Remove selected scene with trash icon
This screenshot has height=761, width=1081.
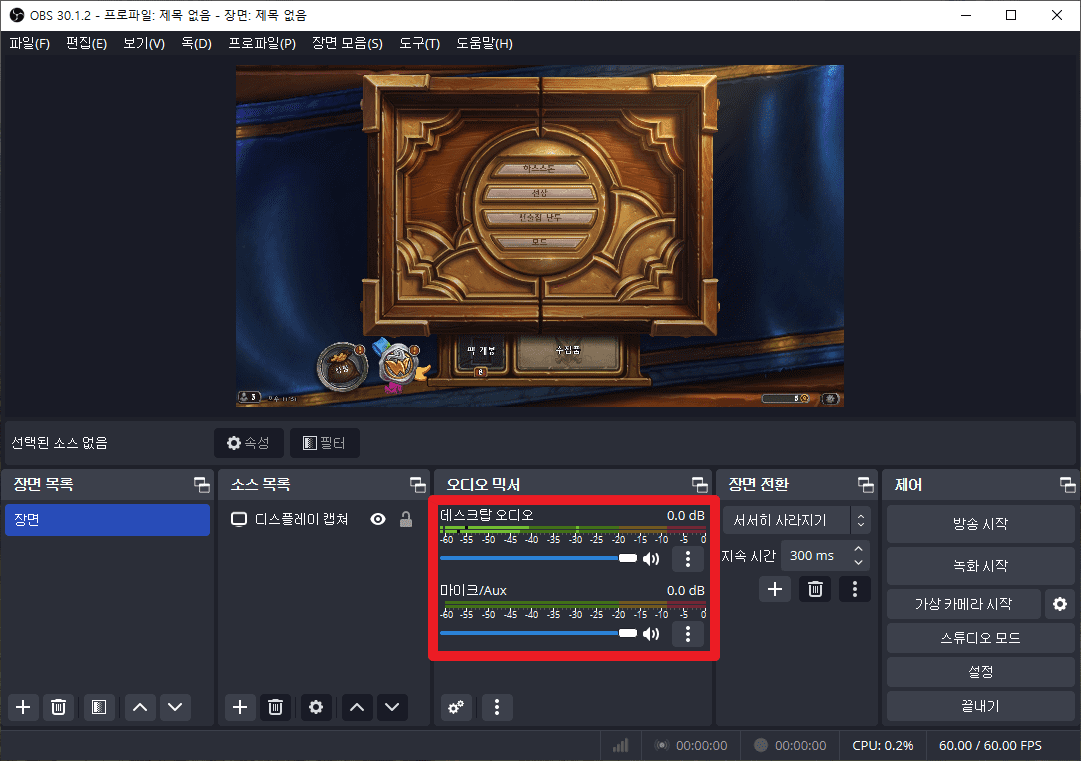59,707
